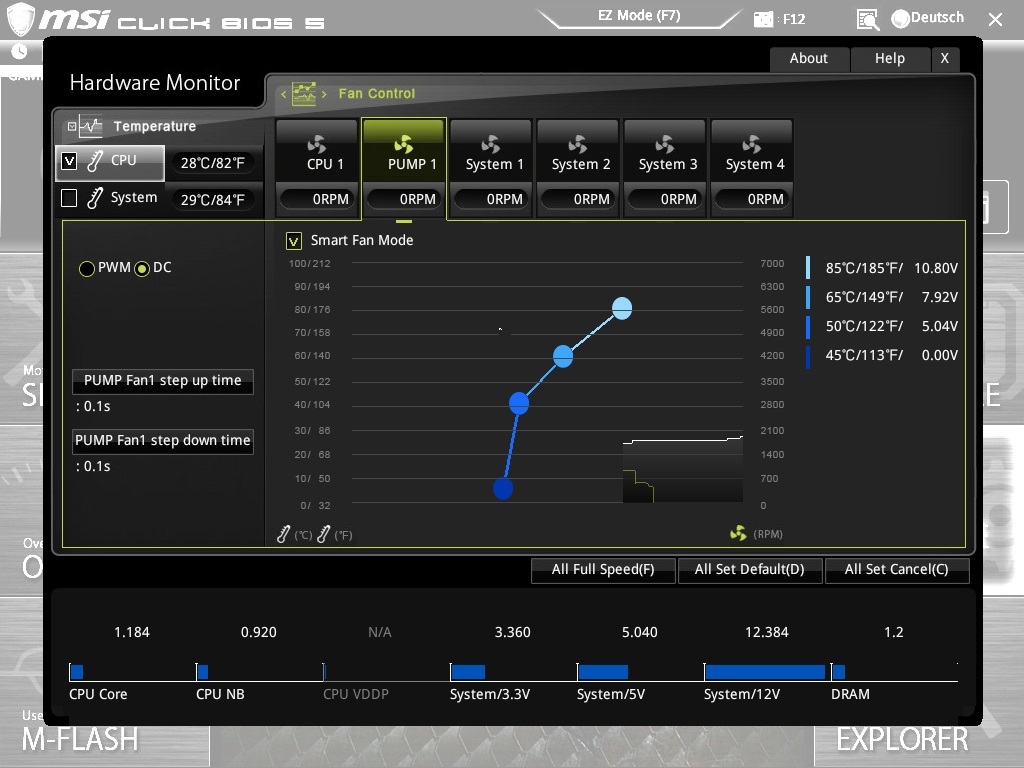Click the screenshot camera F12 icon
This screenshot has width=1024, height=768.
tap(764, 18)
